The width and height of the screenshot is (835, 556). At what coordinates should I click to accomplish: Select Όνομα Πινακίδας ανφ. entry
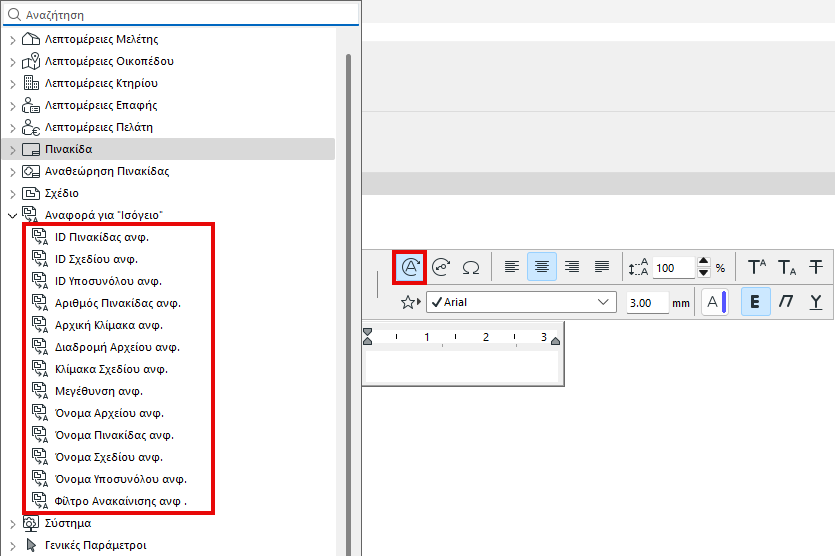pos(114,435)
